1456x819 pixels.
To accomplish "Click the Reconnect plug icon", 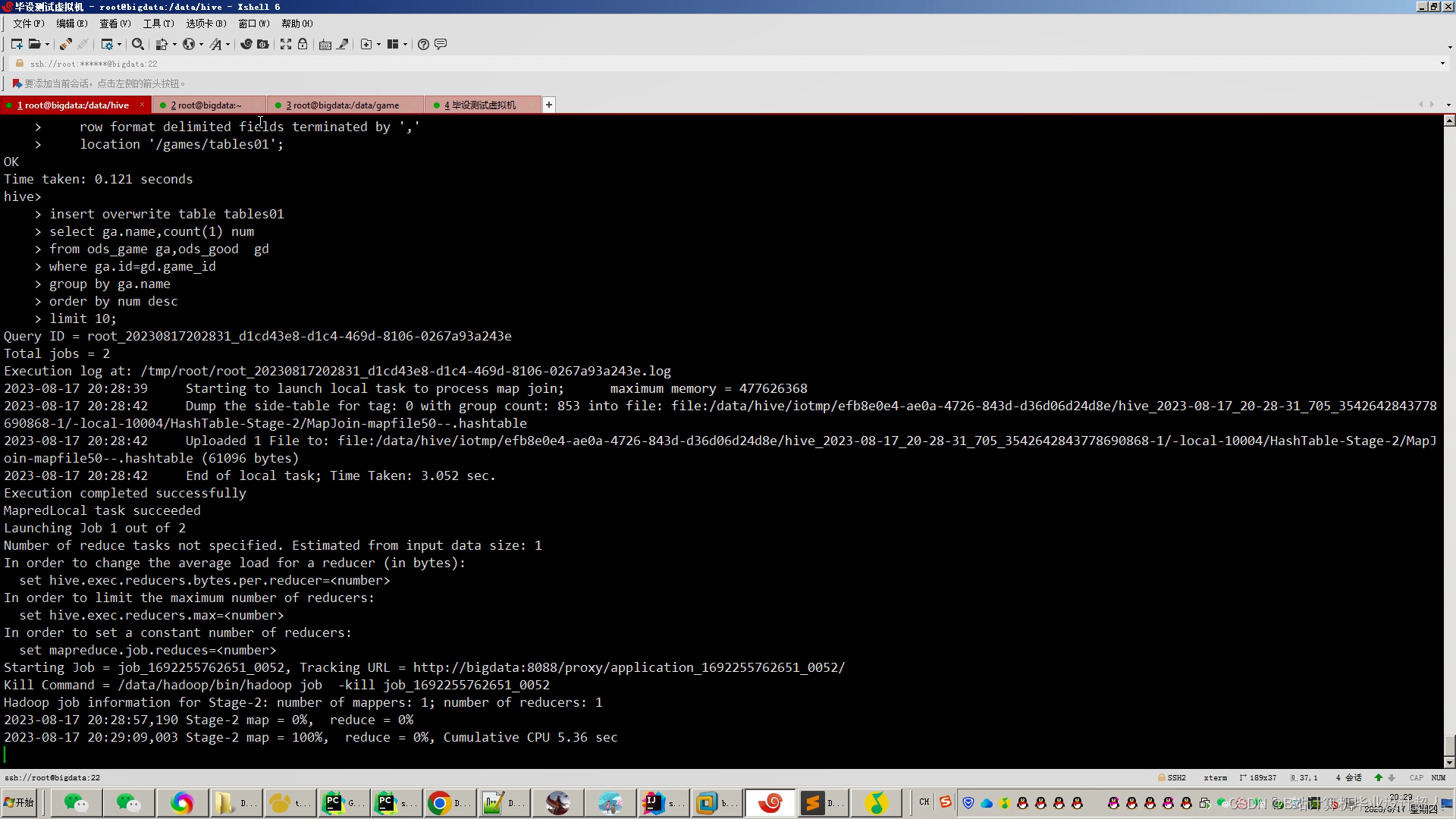I will [x=65, y=44].
